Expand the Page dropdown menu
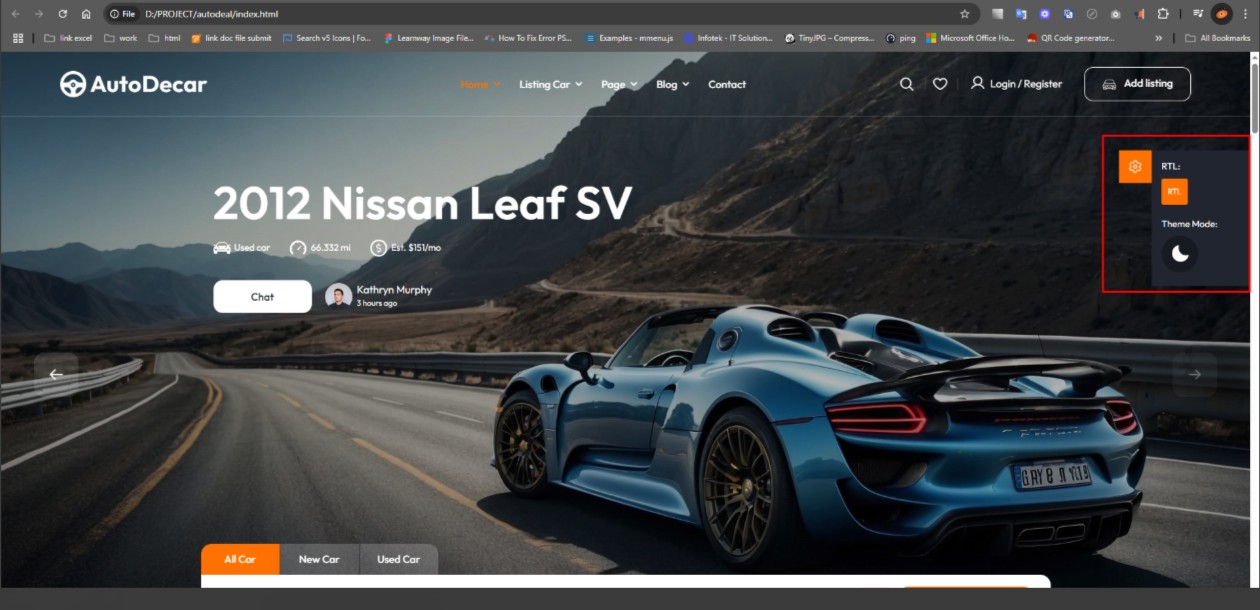 tap(619, 84)
